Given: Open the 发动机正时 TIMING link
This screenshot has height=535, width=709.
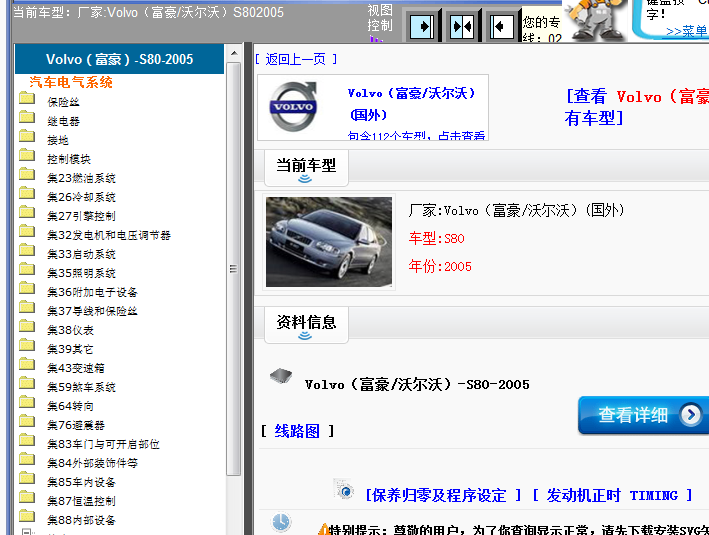Looking at the screenshot, I should tap(611, 495).
